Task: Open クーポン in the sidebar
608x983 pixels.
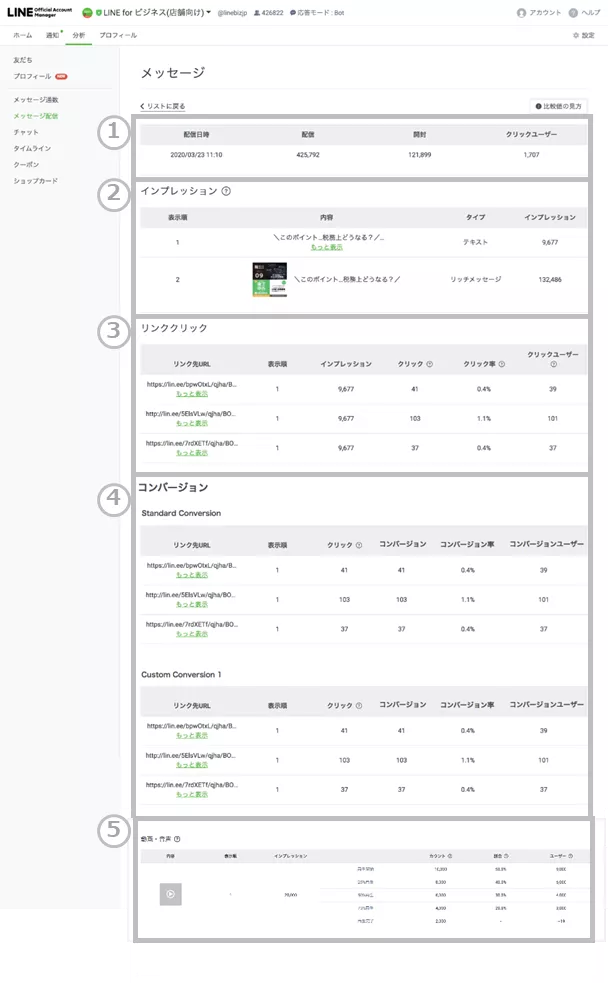Action: point(28,164)
